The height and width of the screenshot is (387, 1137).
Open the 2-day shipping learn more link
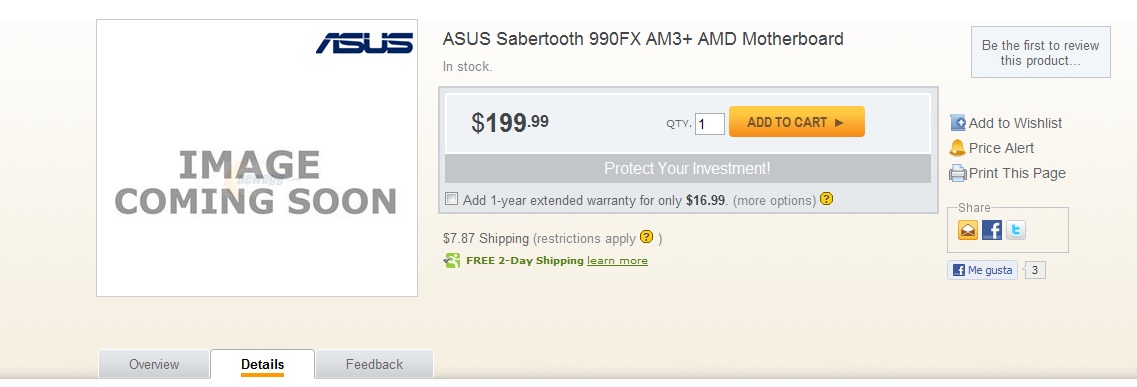[617, 261]
